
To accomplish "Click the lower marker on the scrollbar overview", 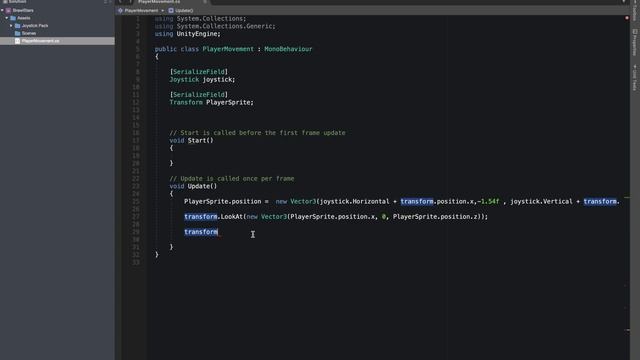I will click(627, 330).
